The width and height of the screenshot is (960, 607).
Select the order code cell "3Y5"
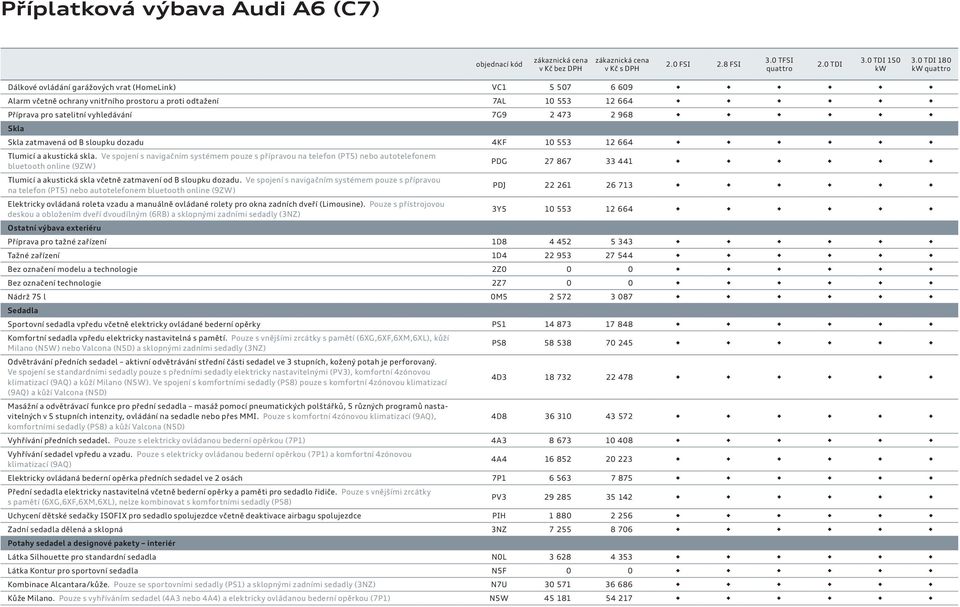click(499, 209)
